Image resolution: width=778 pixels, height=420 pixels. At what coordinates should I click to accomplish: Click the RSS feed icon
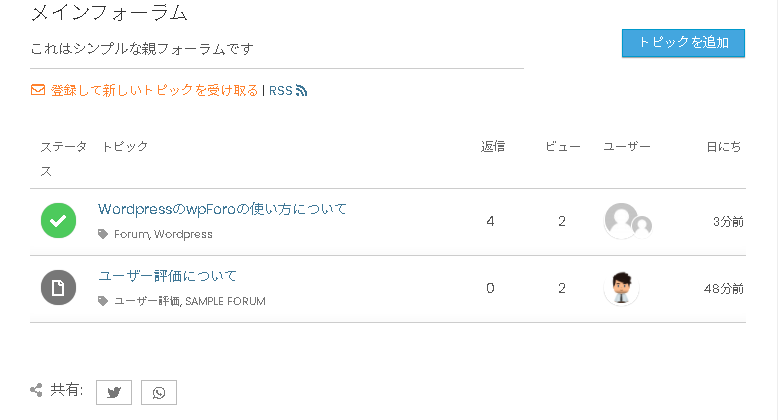pos(301,90)
